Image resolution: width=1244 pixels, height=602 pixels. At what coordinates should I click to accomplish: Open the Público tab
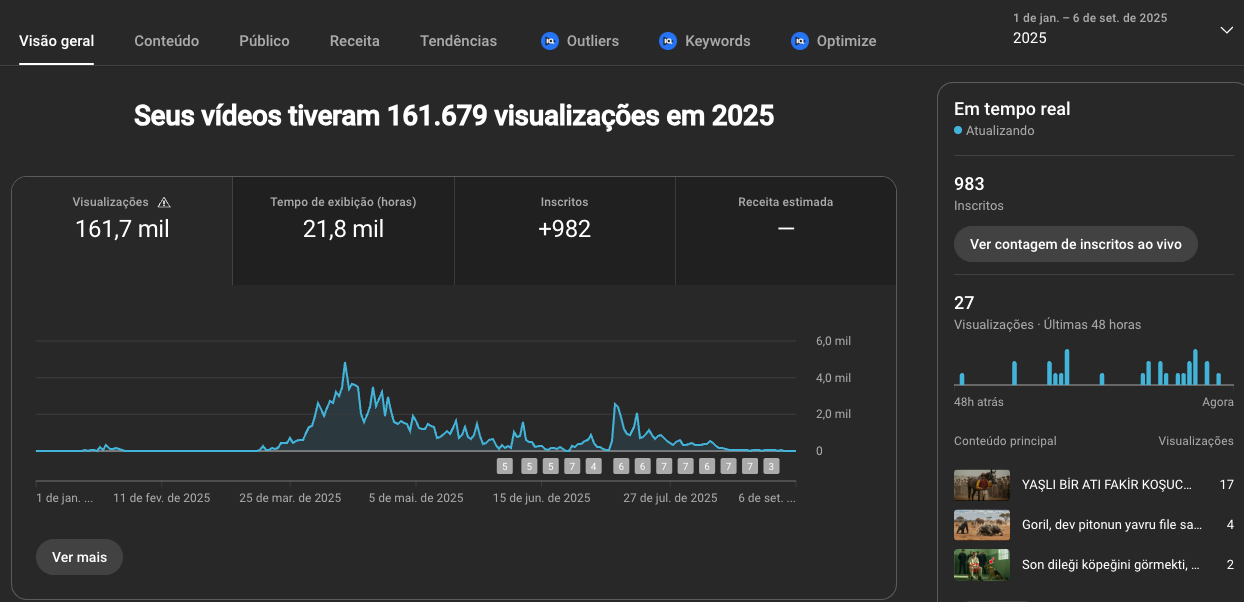pyautogui.click(x=264, y=41)
